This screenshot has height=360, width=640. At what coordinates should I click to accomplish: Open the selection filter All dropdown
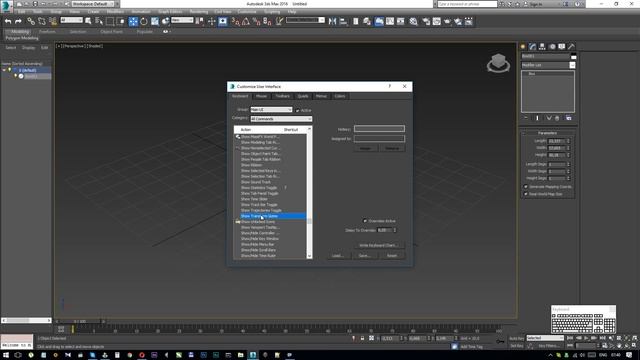pyautogui.click(x=71, y=20)
